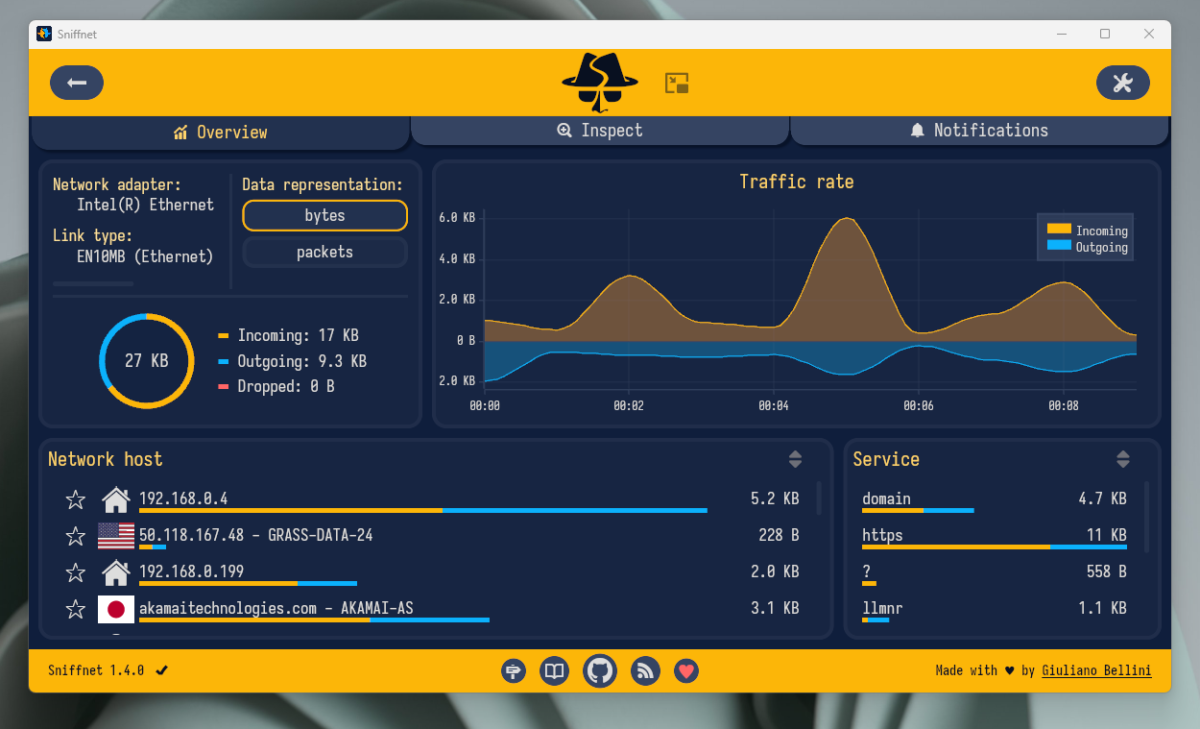Click the Traffic rate chart title
Screen dimensions: 1200x729
coord(796,182)
